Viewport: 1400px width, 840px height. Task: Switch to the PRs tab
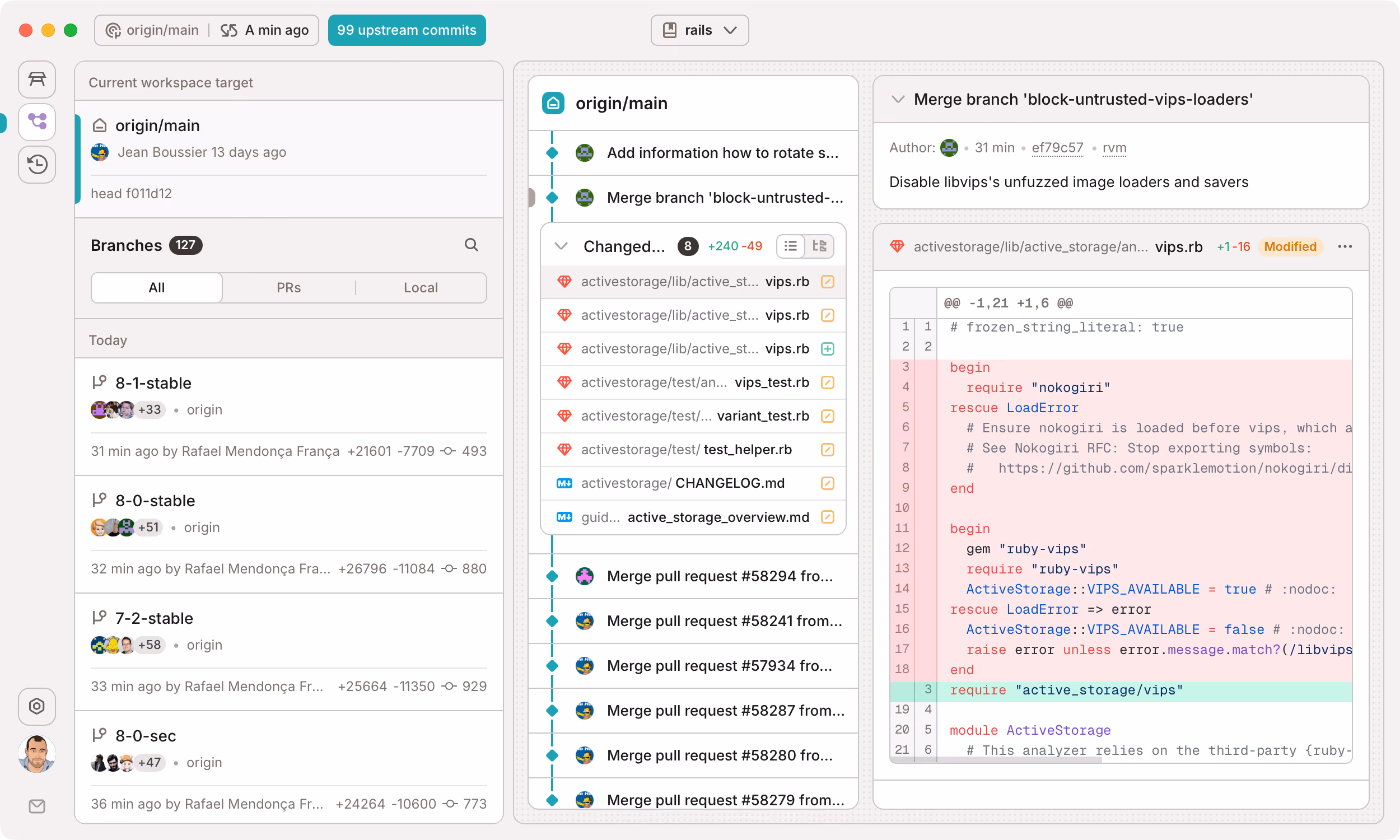pyautogui.click(x=288, y=287)
